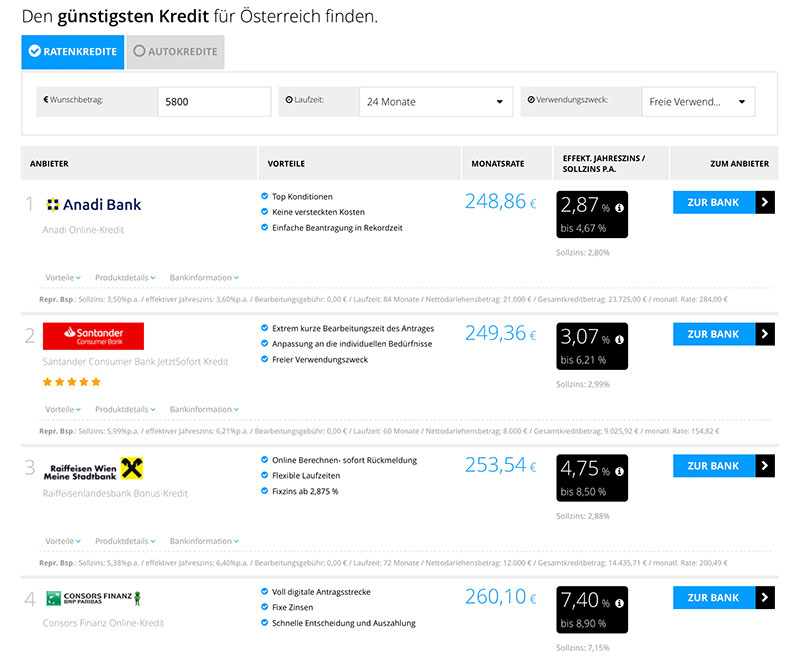This screenshot has width=800, height=666.
Task: Expand Produktdetails for Santander Consumer Bank
Action: (x=125, y=409)
